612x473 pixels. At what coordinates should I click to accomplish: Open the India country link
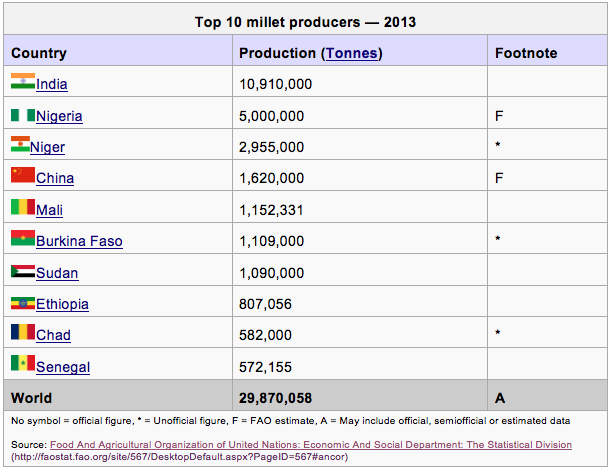52,85
